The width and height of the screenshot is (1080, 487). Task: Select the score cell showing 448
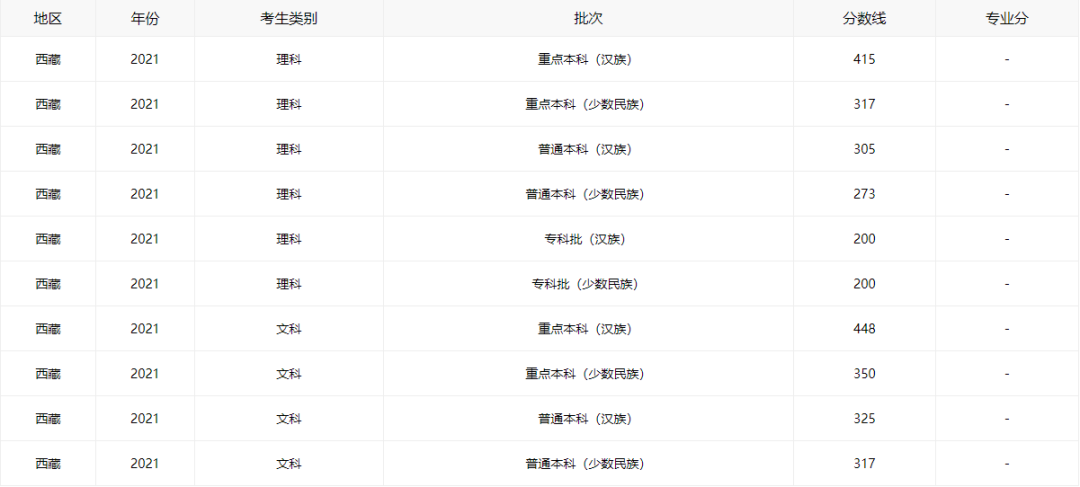pyautogui.click(x=864, y=329)
